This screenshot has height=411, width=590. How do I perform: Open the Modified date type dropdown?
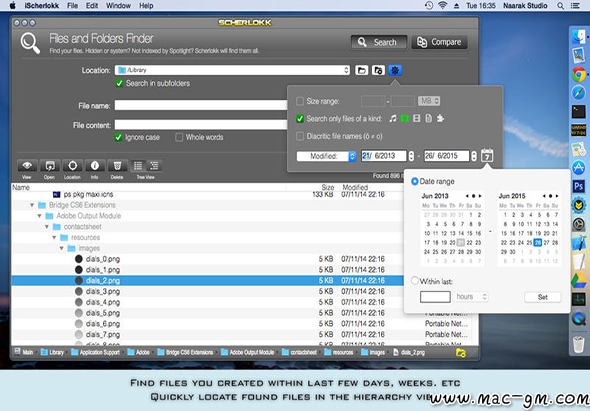click(326, 156)
